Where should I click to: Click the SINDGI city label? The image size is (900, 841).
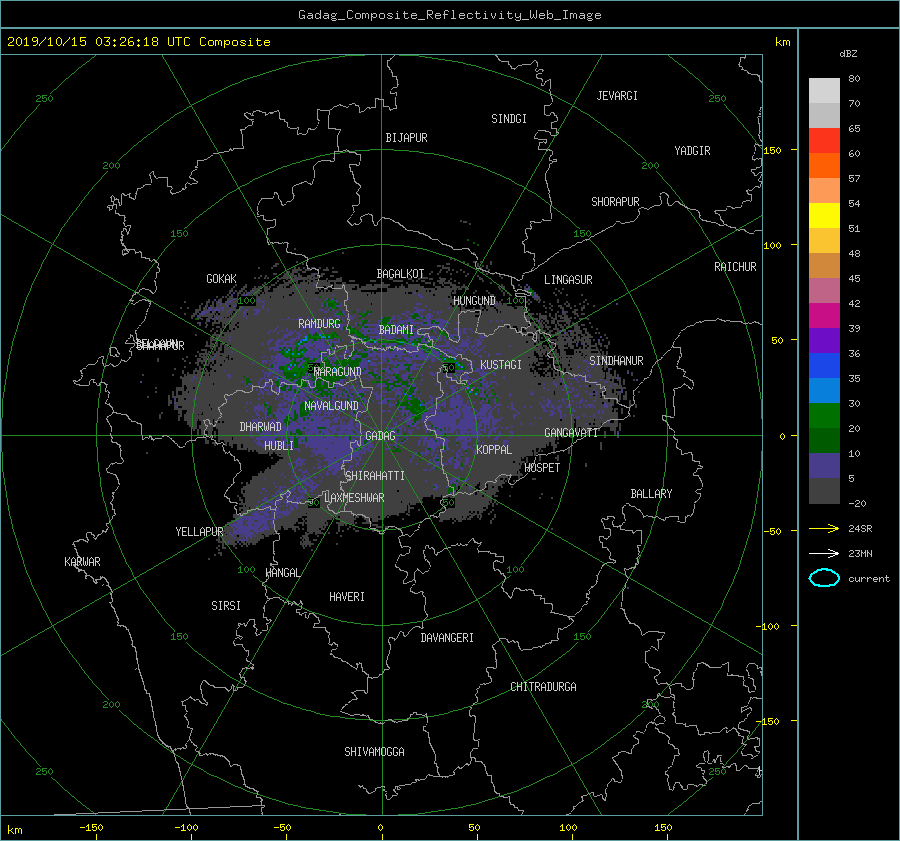509,119
